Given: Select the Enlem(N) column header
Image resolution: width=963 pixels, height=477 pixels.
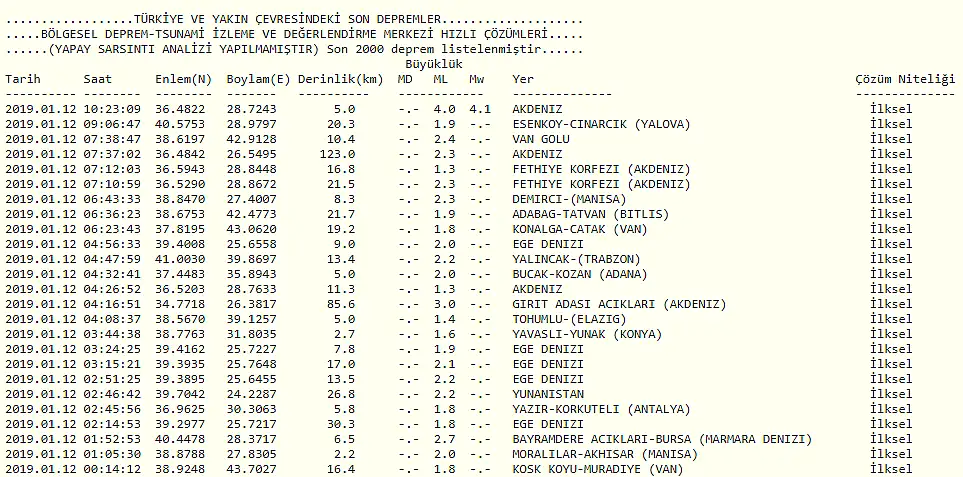Looking at the screenshot, I should [x=184, y=79].
